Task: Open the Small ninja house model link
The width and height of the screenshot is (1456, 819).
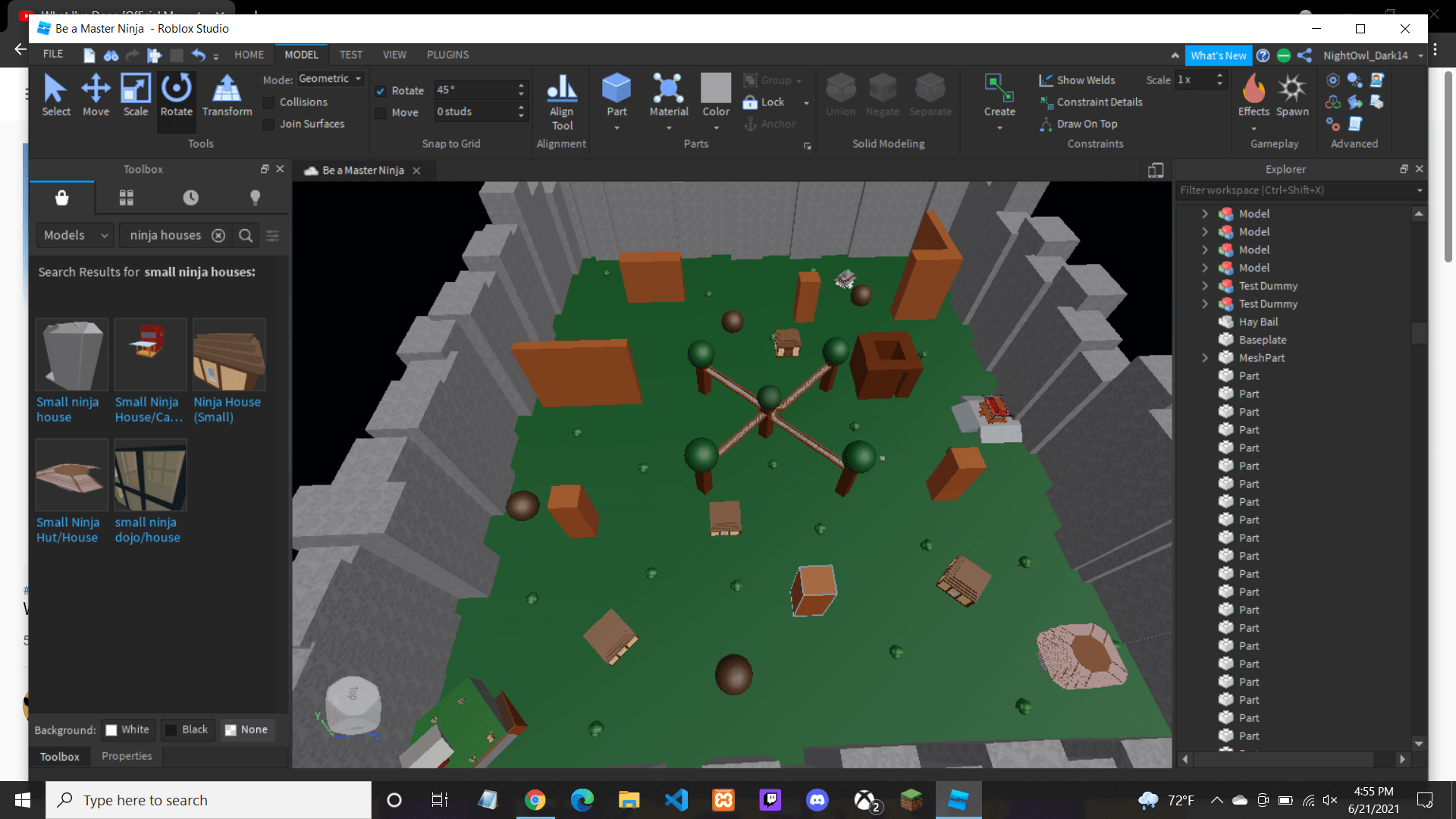Action: point(67,409)
